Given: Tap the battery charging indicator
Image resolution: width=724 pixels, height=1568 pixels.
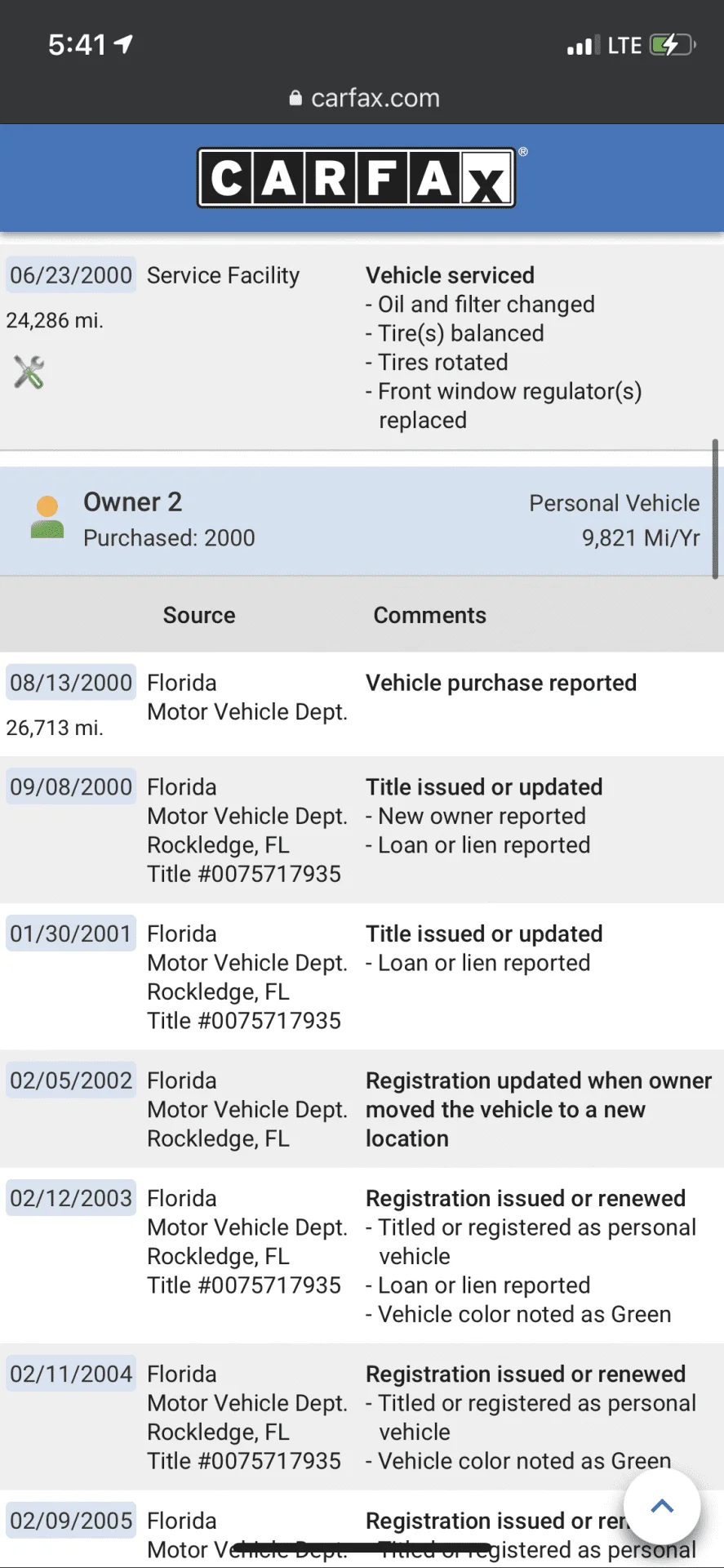Looking at the screenshot, I should tap(673, 45).
